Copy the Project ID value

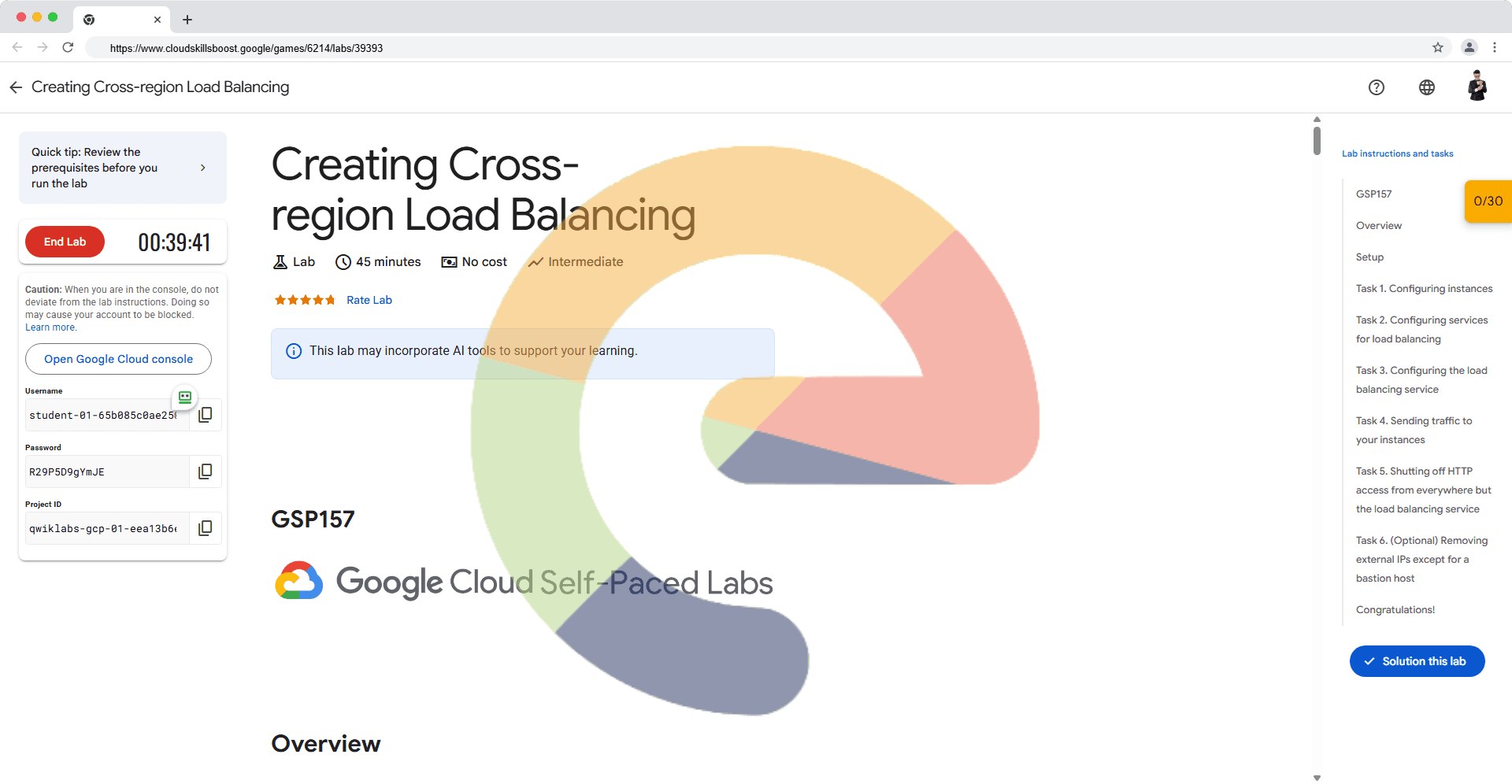[x=205, y=528]
